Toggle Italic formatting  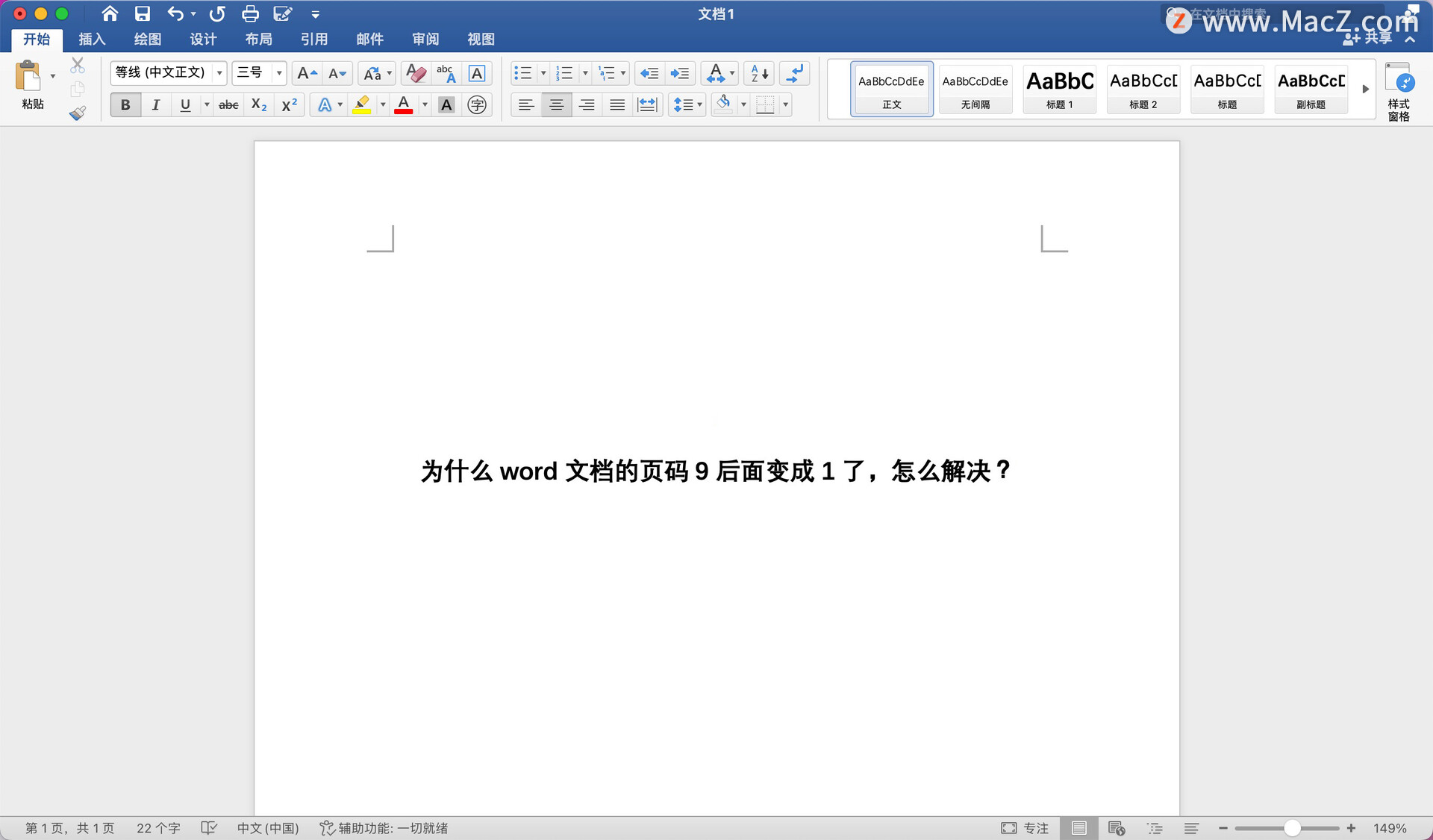click(155, 105)
